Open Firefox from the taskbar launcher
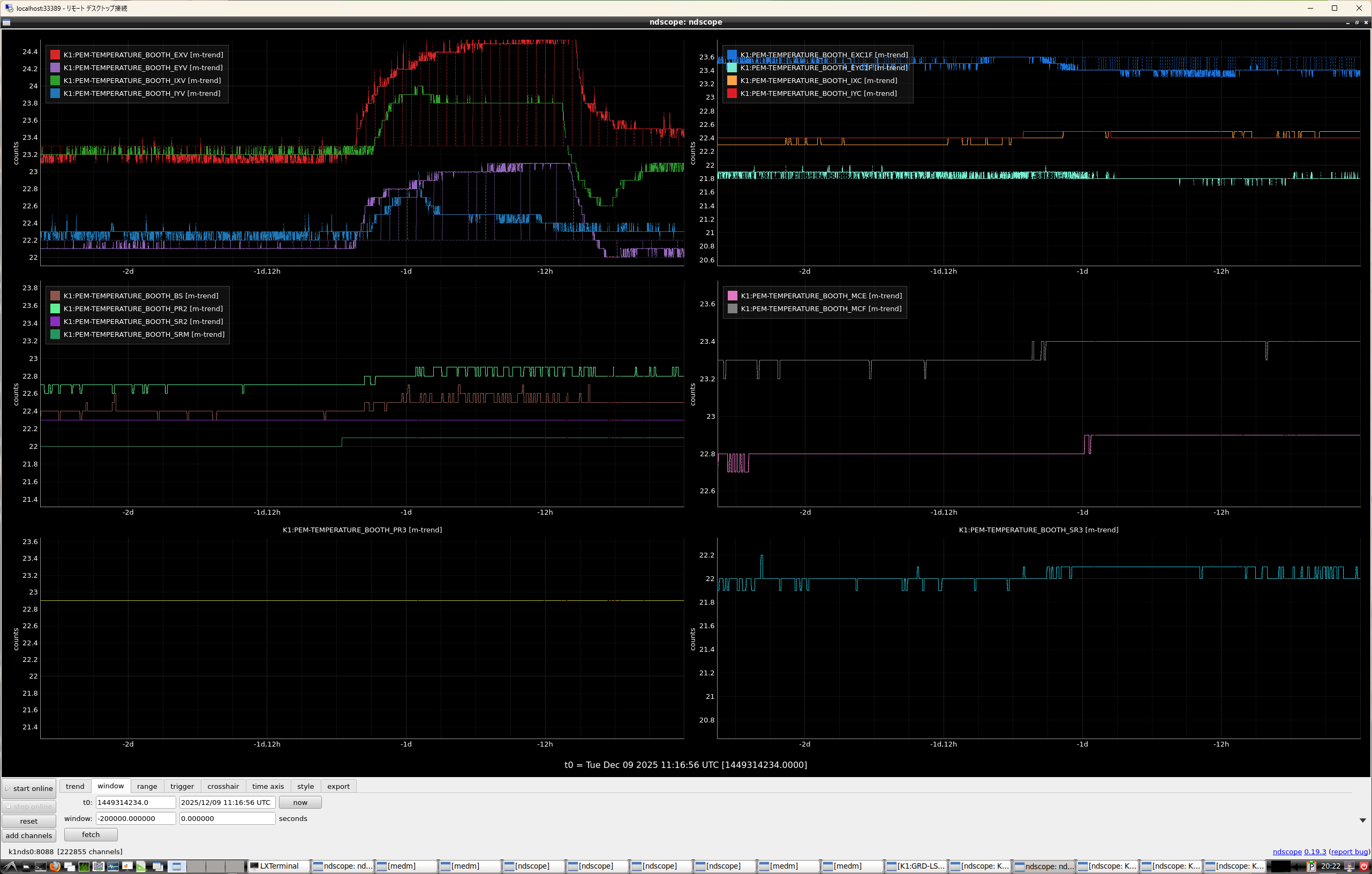The height and width of the screenshot is (874, 1372). pos(55,867)
